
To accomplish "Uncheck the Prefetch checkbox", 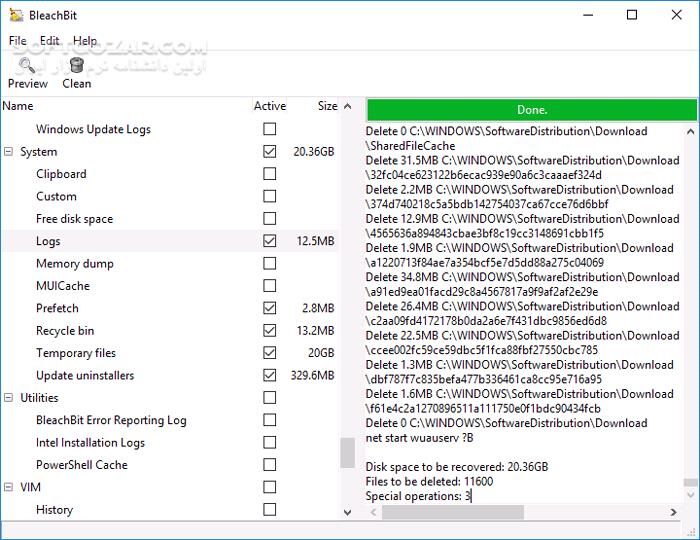I will click(x=270, y=308).
